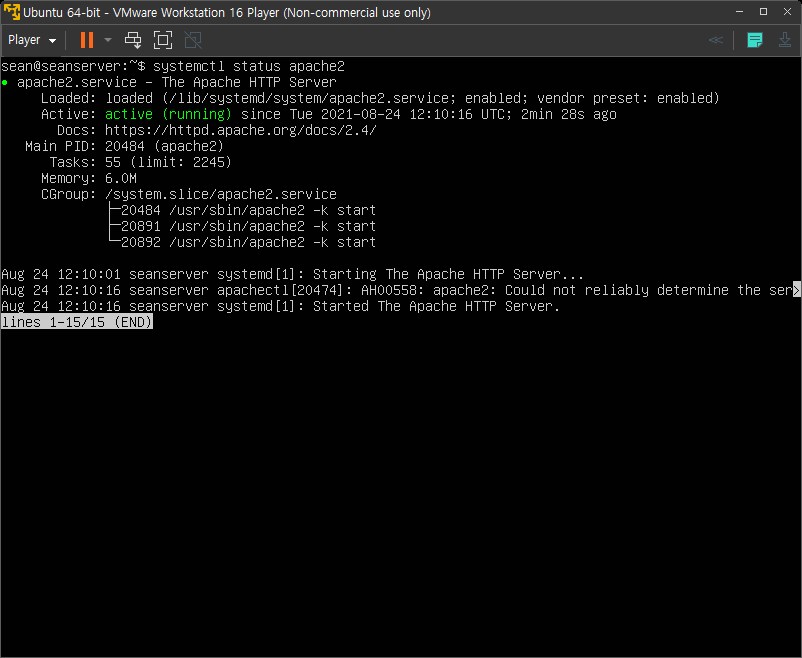802x658 pixels.
Task: Click the 'Starting The Apache HTTP Server...' log line
Action: coord(292,274)
